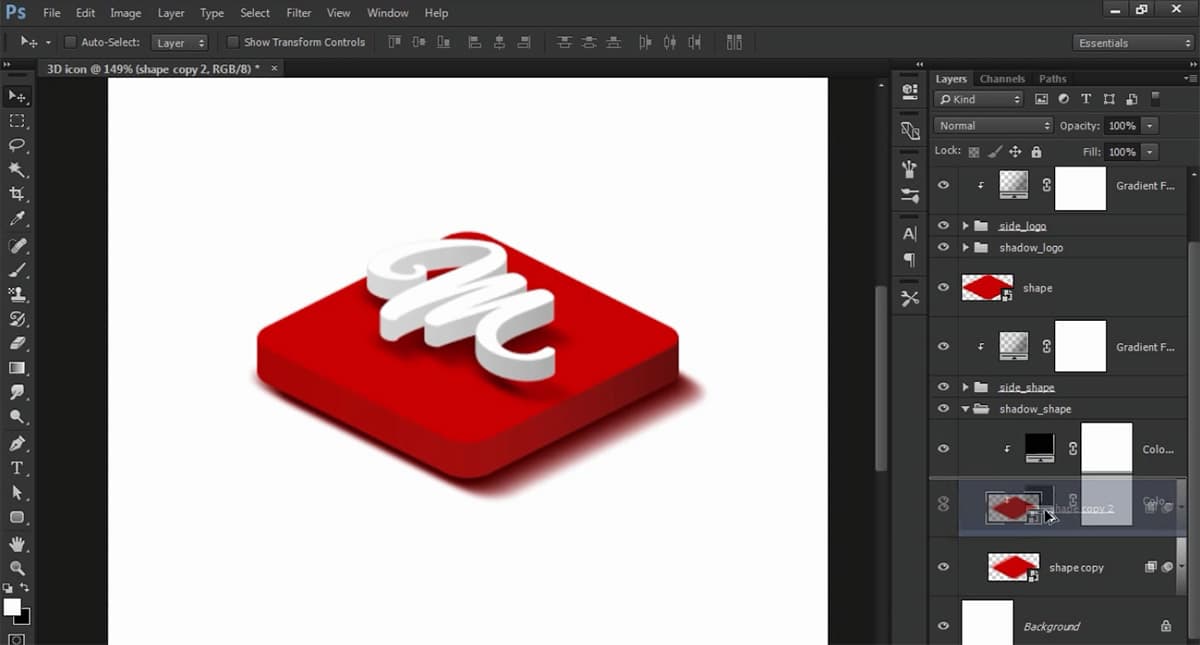Expand the side_logo group

(x=965, y=226)
